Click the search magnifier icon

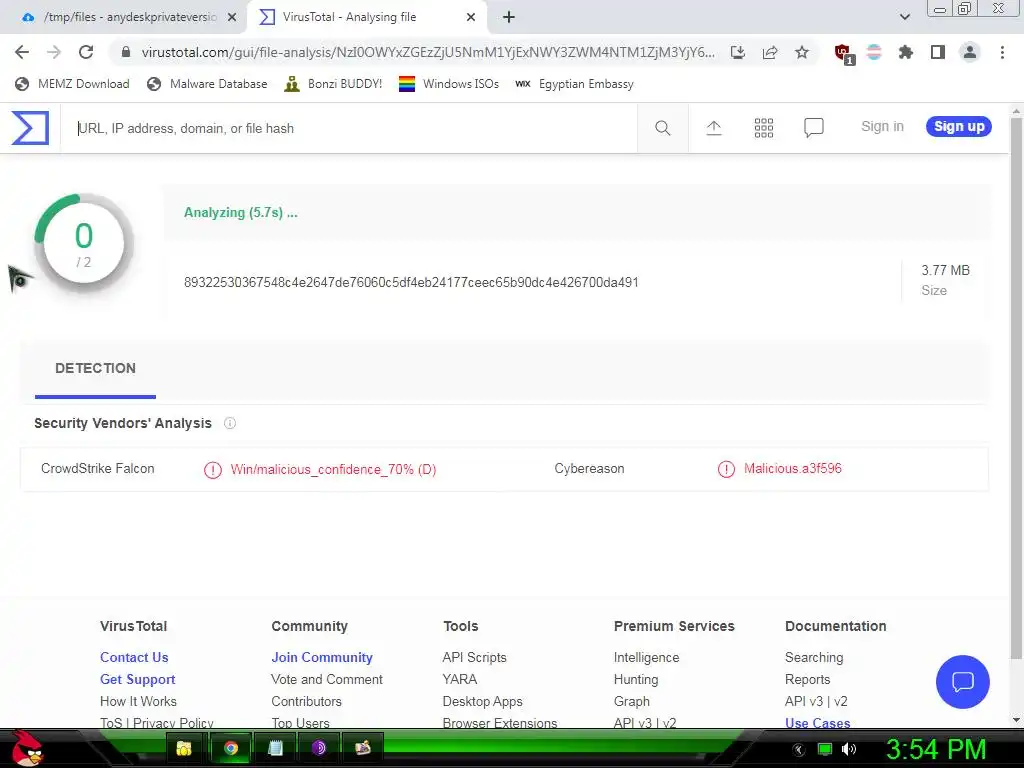(x=662, y=128)
